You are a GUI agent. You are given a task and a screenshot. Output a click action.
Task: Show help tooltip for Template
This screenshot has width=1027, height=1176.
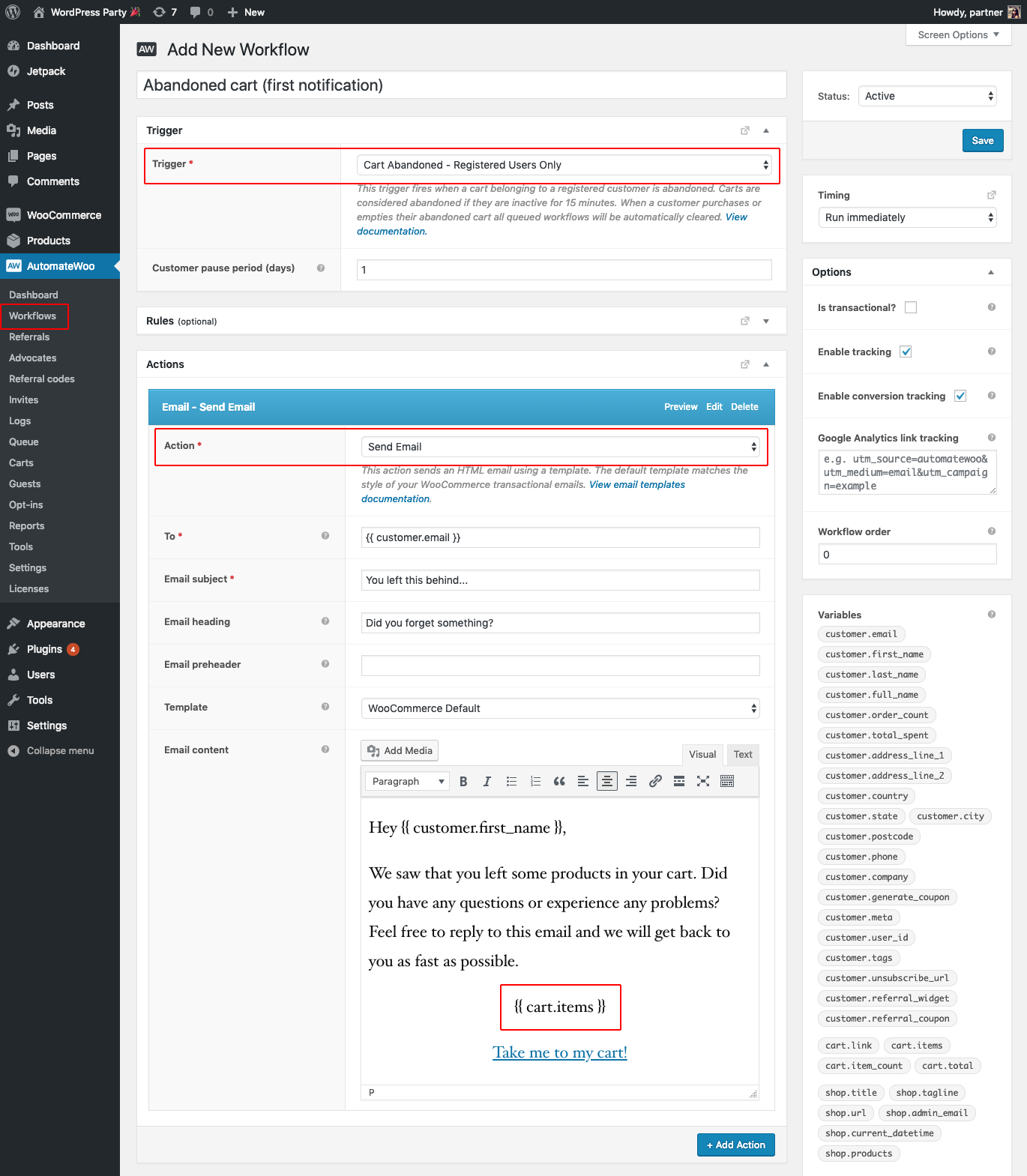pyautogui.click(x=325, y=707)
